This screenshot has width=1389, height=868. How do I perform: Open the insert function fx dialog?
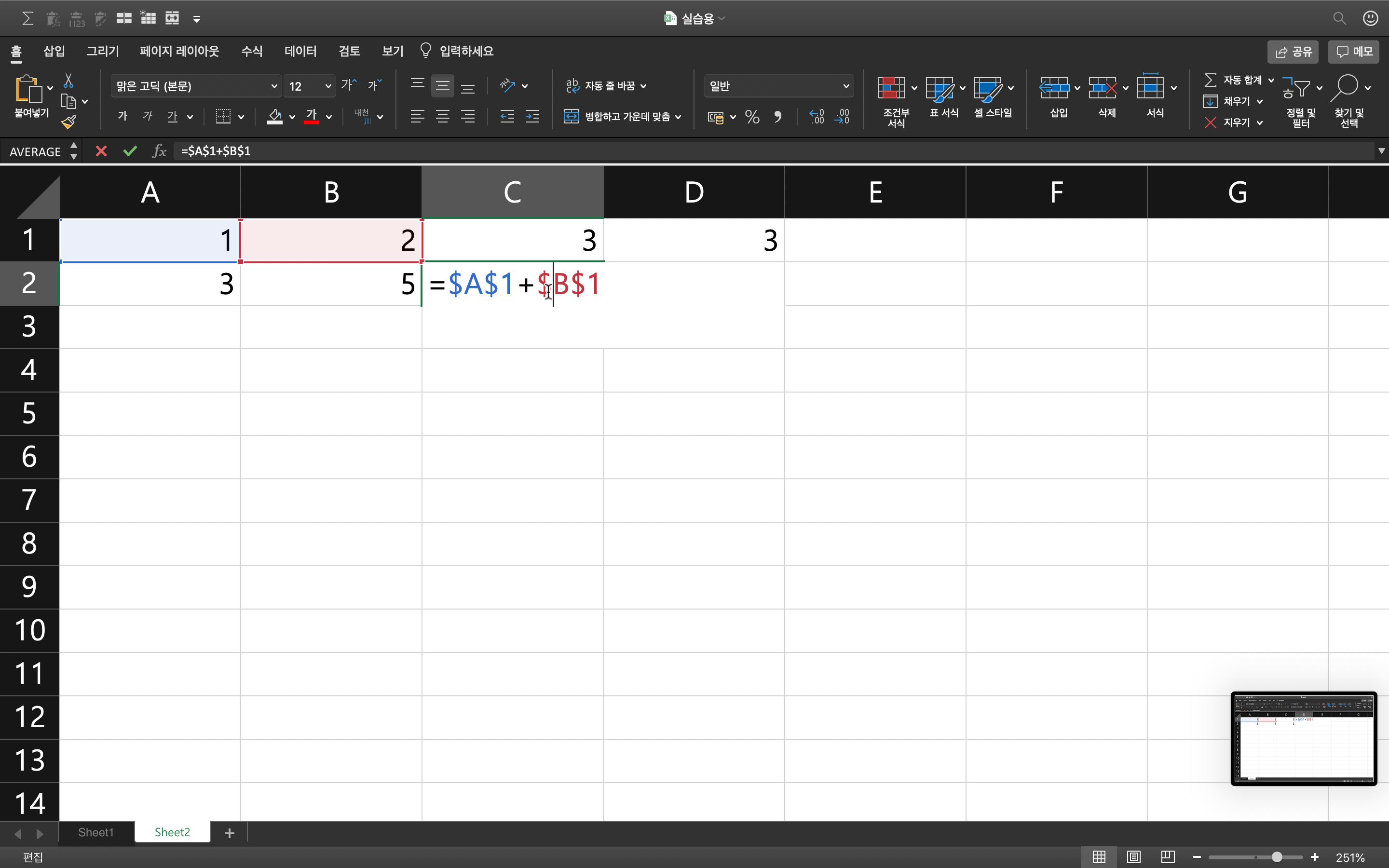159,151
